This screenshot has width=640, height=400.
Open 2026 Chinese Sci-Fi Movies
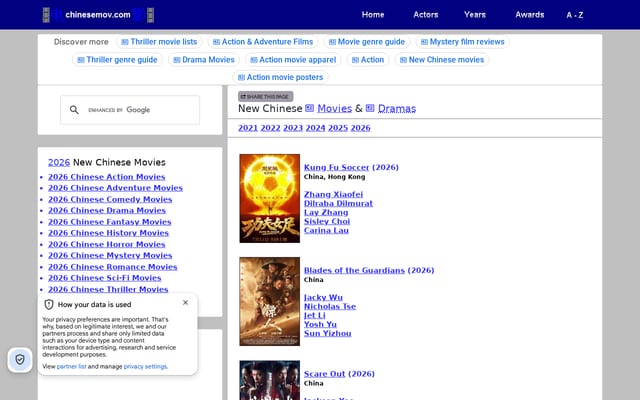(104, 278)
